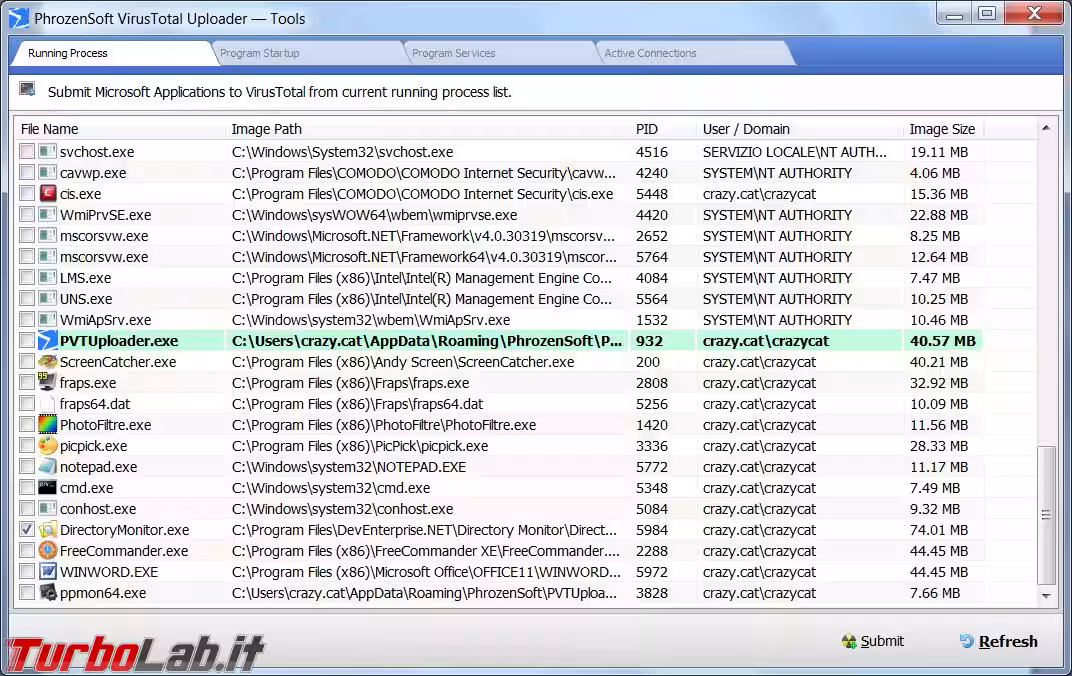This screenshot has height=676, width=1072.
Task: Uncheck the DirectoryMonitor.exe checkbox
Action: pyautogui.click(x=27, y=530)
